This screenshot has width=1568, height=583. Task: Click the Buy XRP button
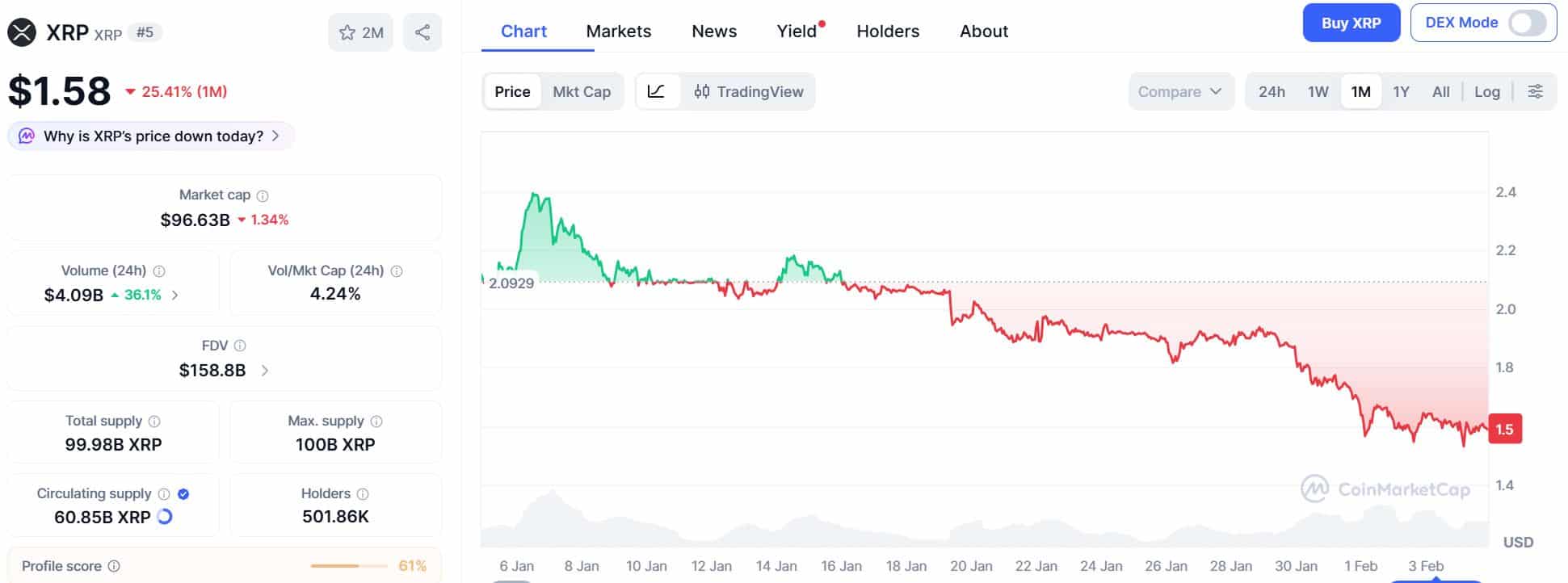(x=1351, y=23)
